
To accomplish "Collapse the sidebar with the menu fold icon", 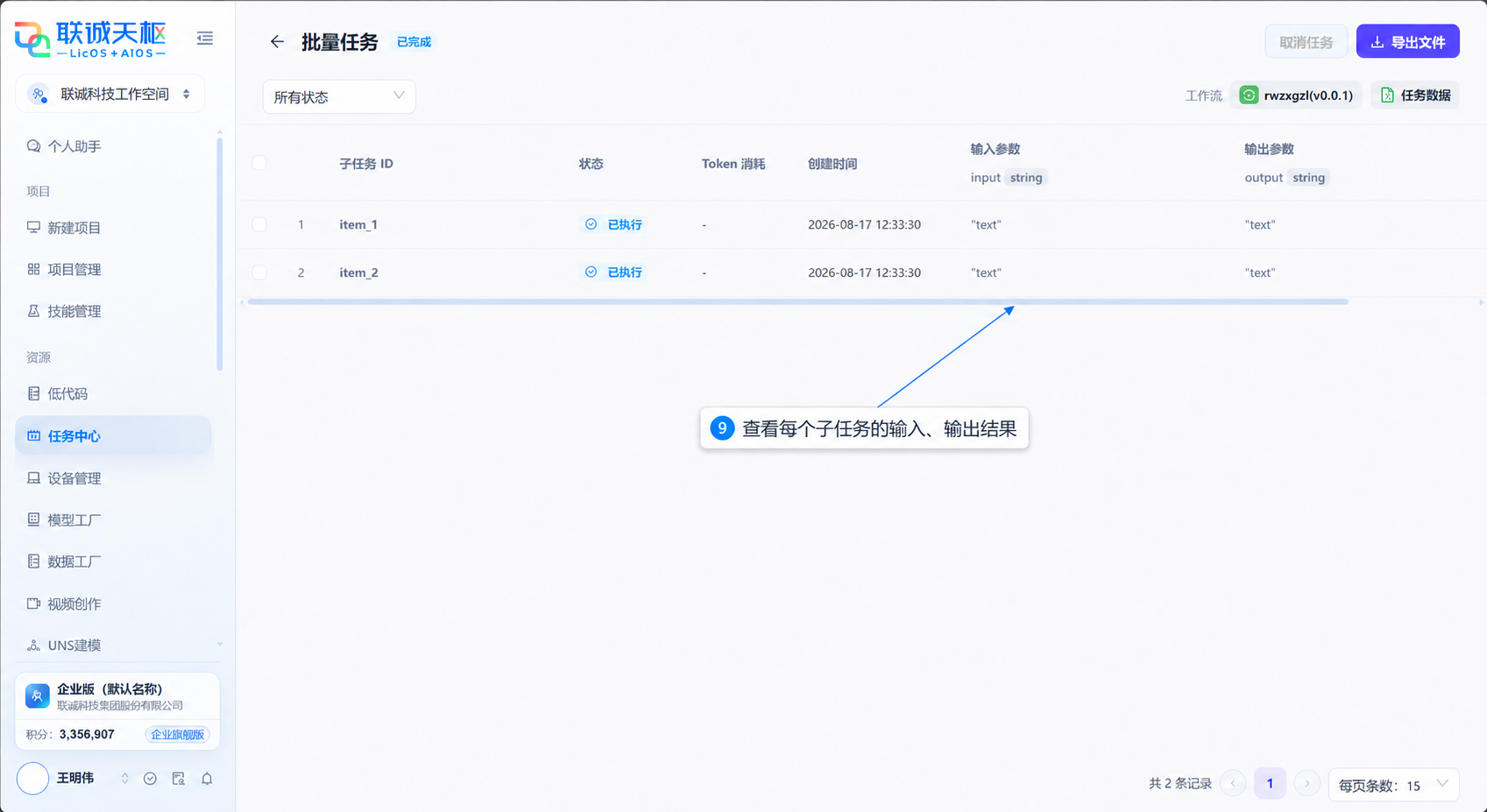I will [x=204, y=39].
